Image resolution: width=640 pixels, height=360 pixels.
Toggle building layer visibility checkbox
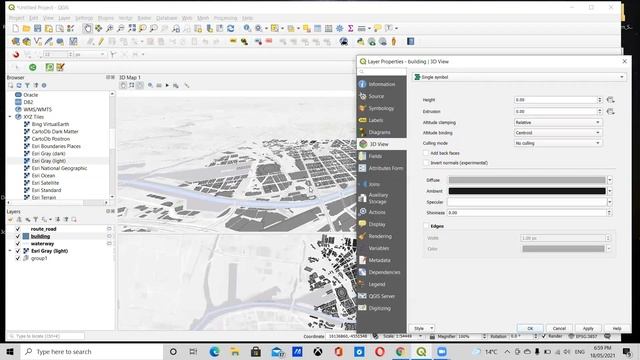point(18,236)
